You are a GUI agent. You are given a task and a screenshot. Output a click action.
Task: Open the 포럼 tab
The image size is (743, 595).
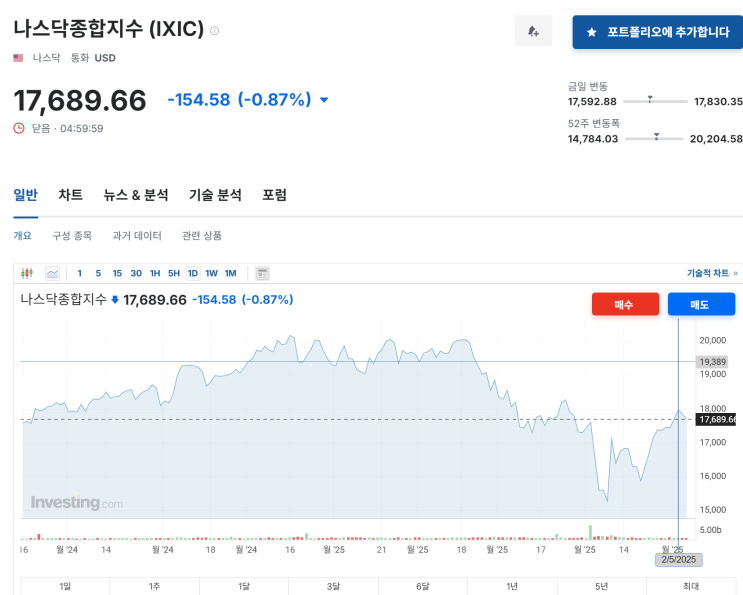274,195
